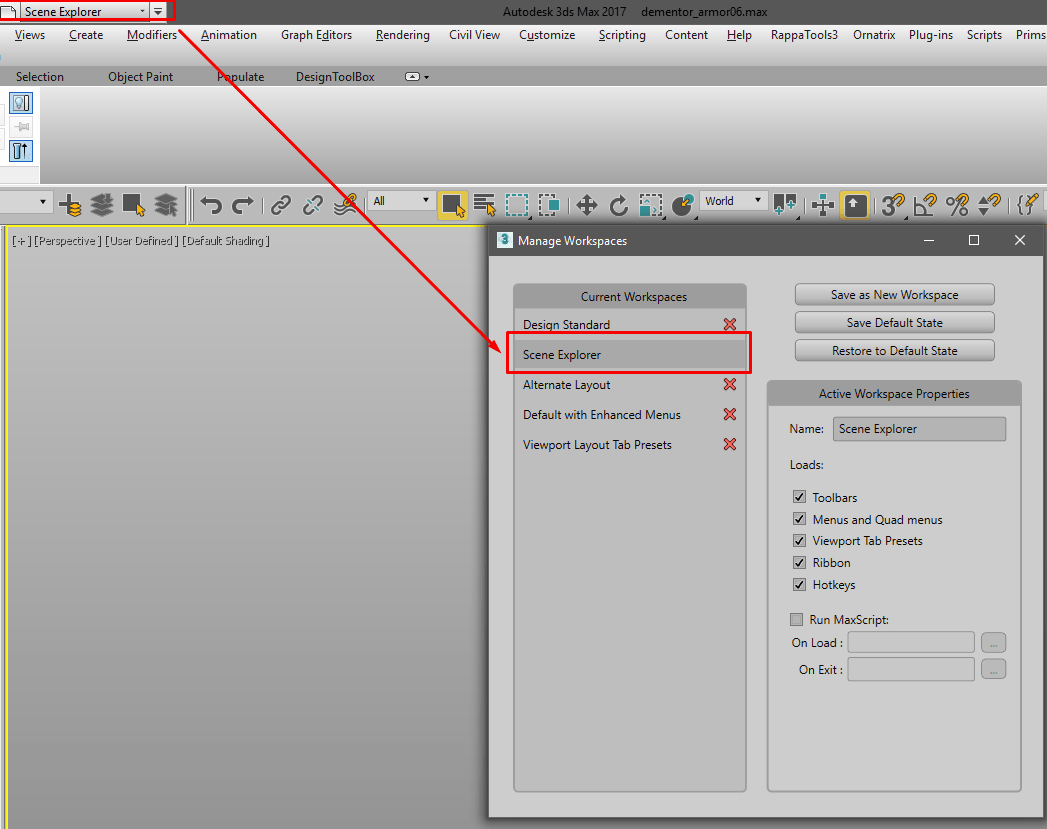Open the Perspective viewport label menu
Viewport: 1047px width, 829px height.
tap(68, 241)
